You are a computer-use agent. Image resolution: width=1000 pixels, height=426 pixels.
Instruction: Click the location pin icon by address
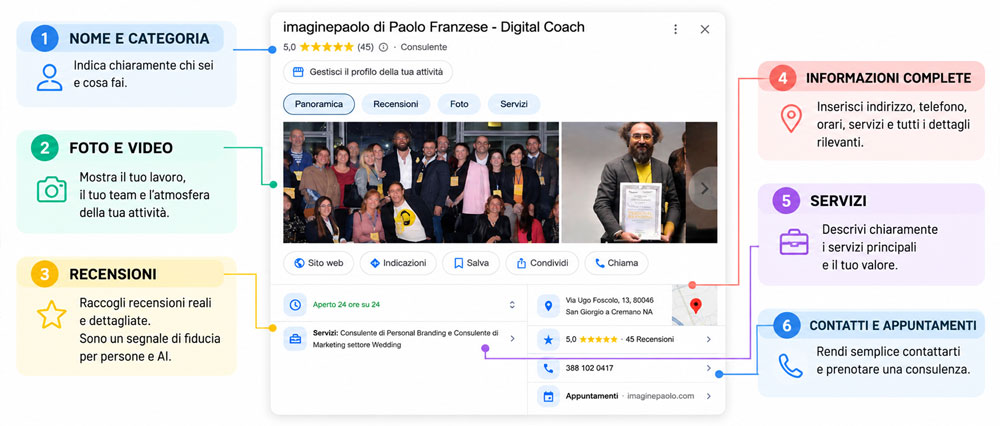[548, 305]
